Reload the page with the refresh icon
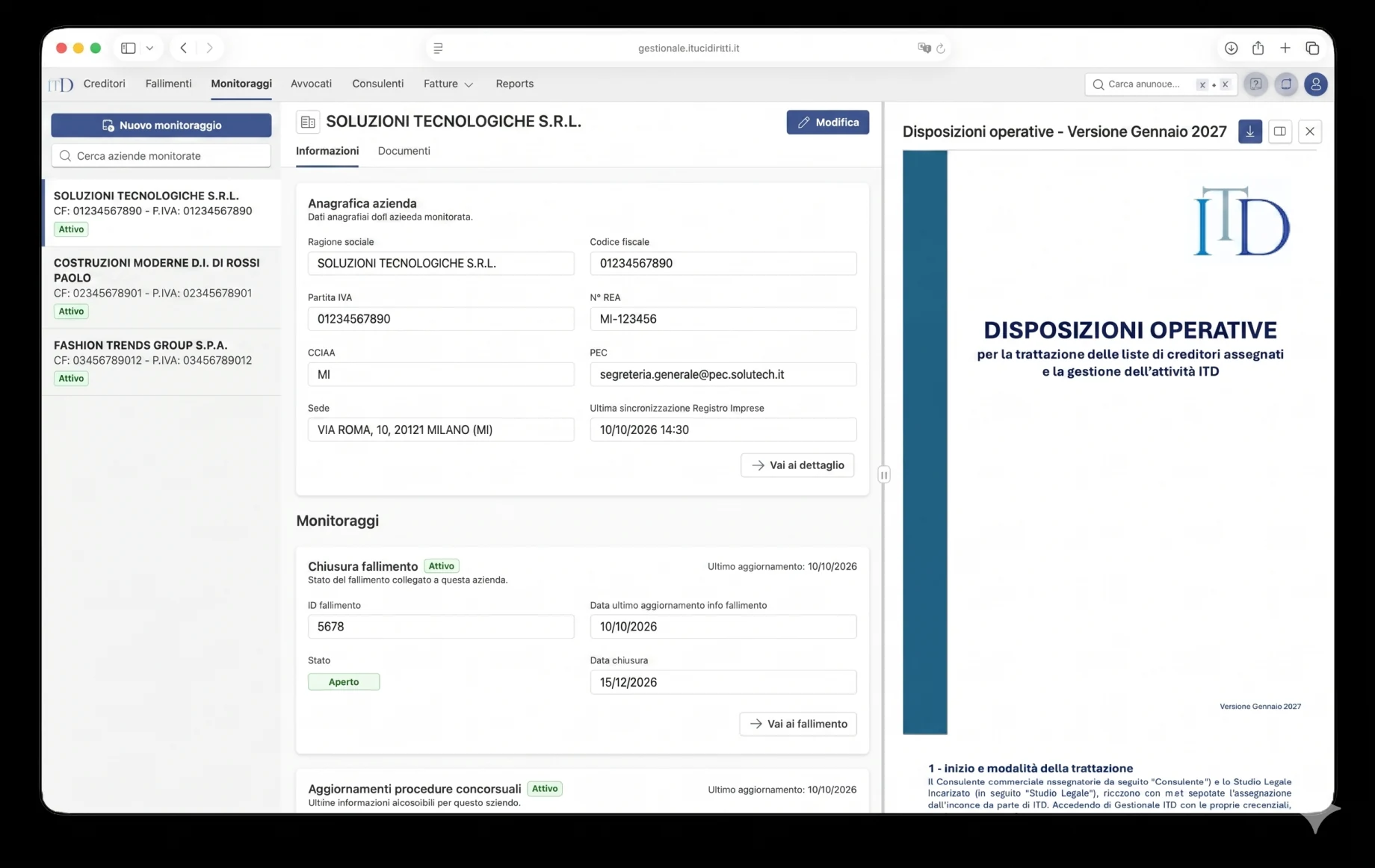1375x868 pixels. pos(941,49)
